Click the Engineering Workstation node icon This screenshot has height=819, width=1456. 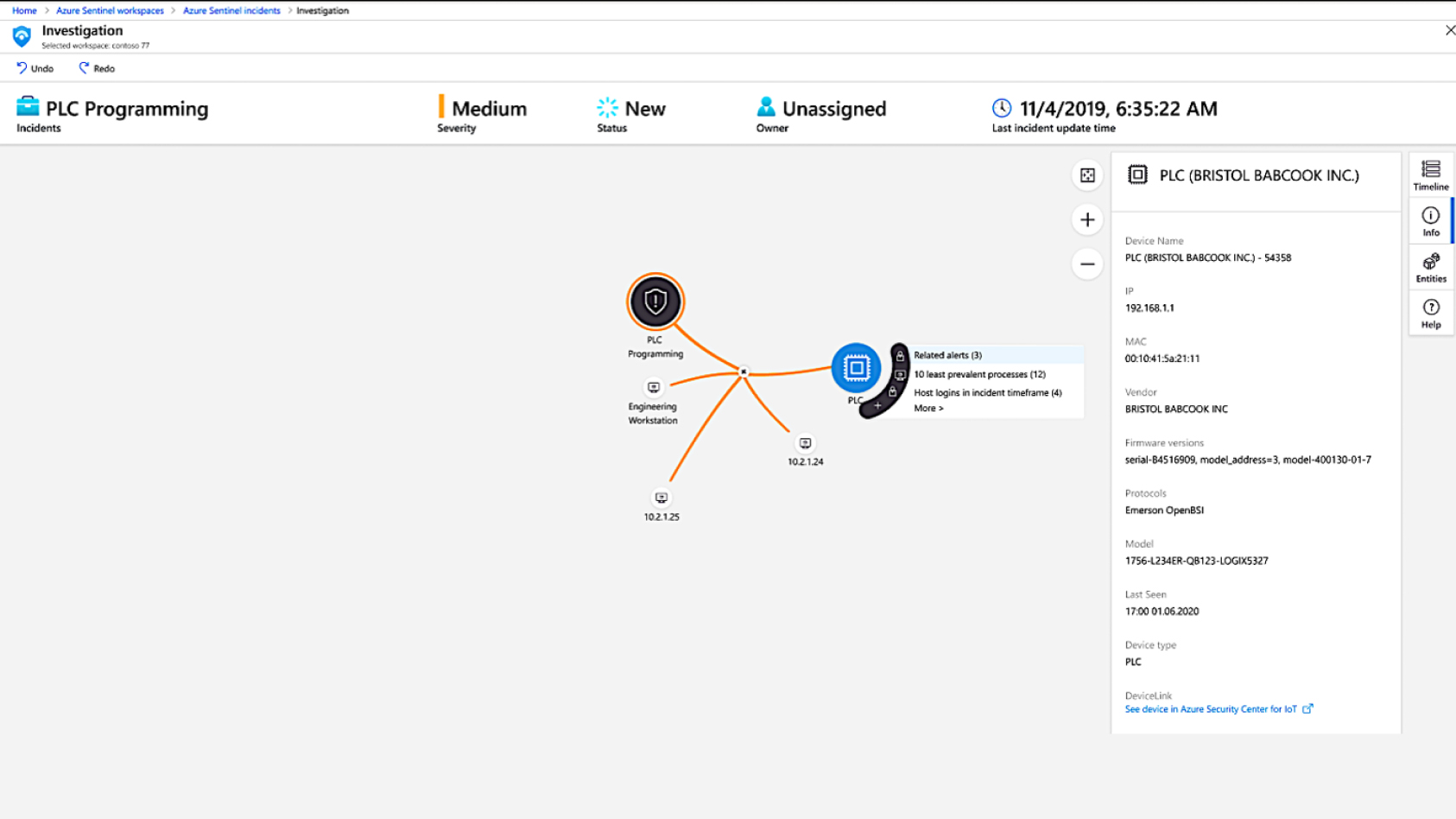(x=654, y=388)
